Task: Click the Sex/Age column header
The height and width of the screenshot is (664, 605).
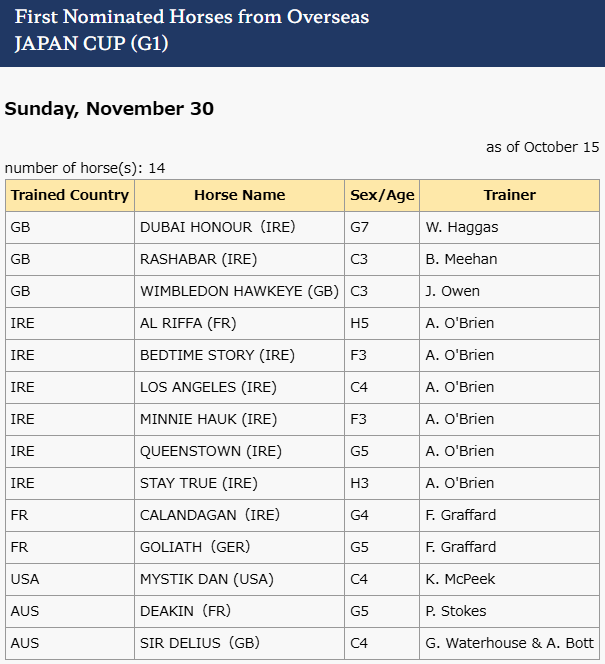Action: coord(382,195)
